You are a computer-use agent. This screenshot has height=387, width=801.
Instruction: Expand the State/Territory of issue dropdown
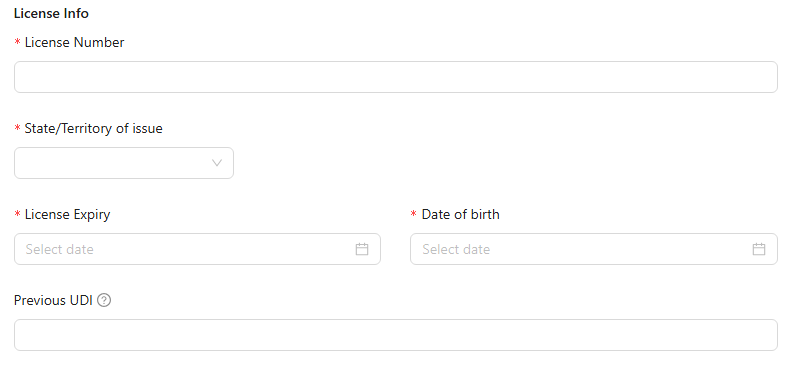124,163
